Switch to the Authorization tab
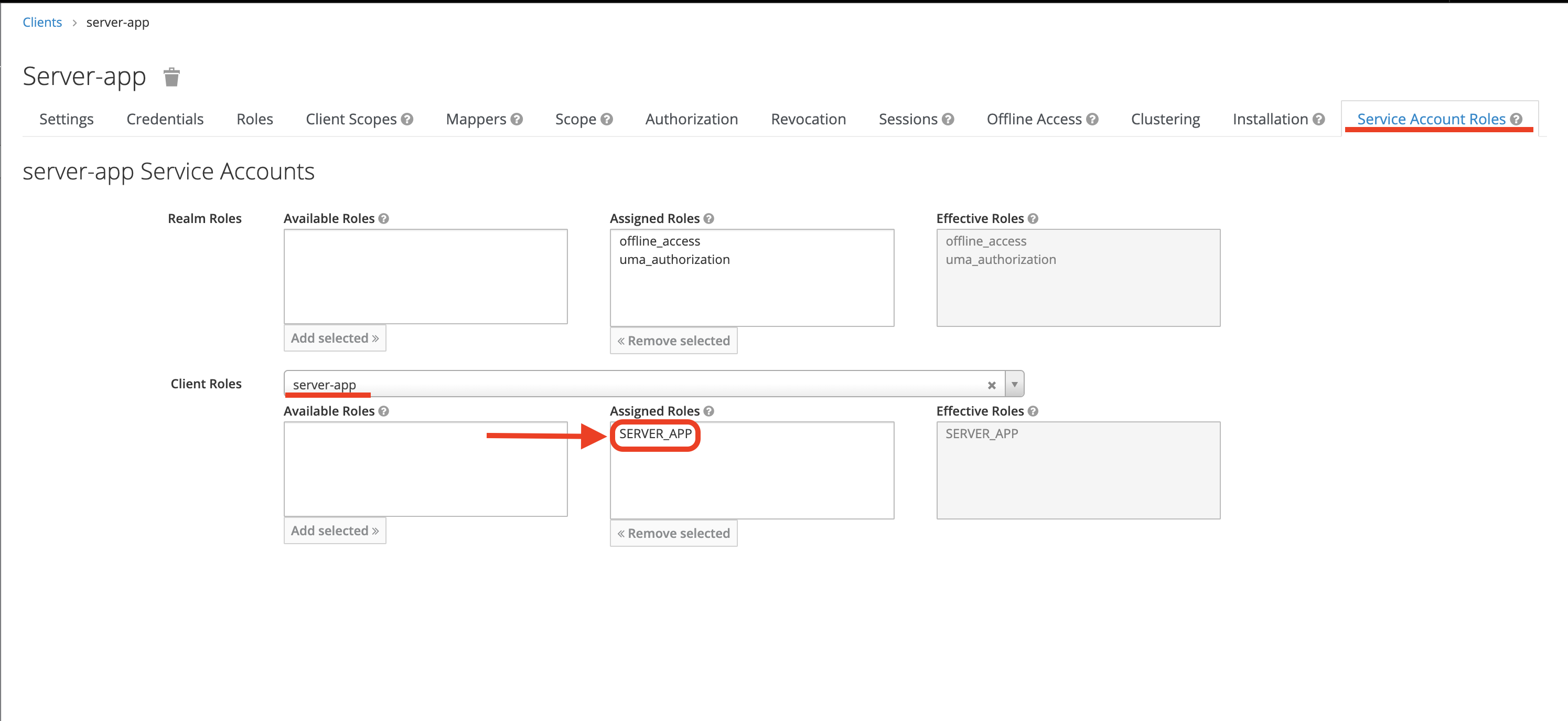This screenshot has width=1568, height=721. (x=692, y=119)
